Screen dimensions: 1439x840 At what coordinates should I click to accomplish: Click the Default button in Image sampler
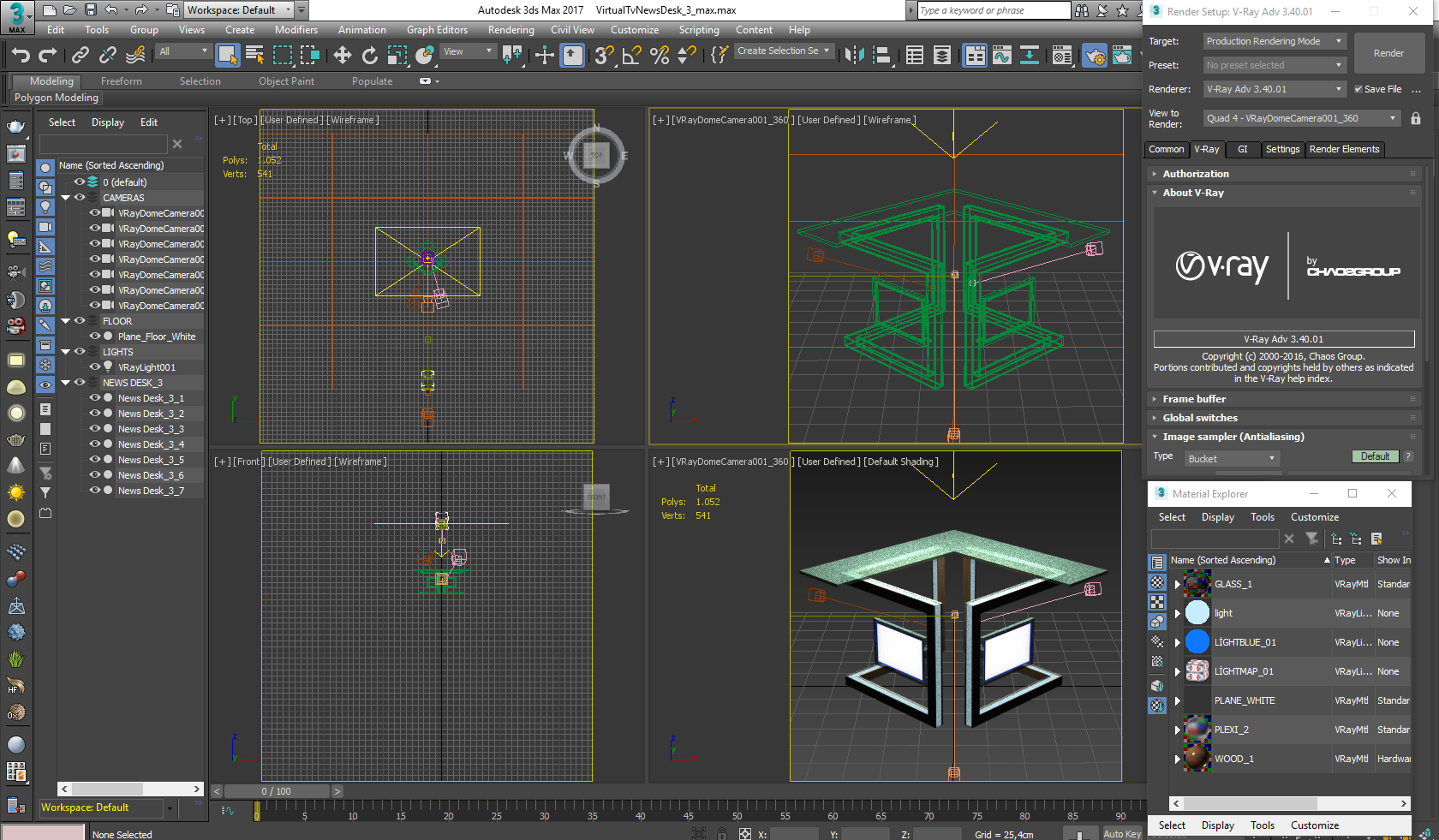coord(1375,456)
